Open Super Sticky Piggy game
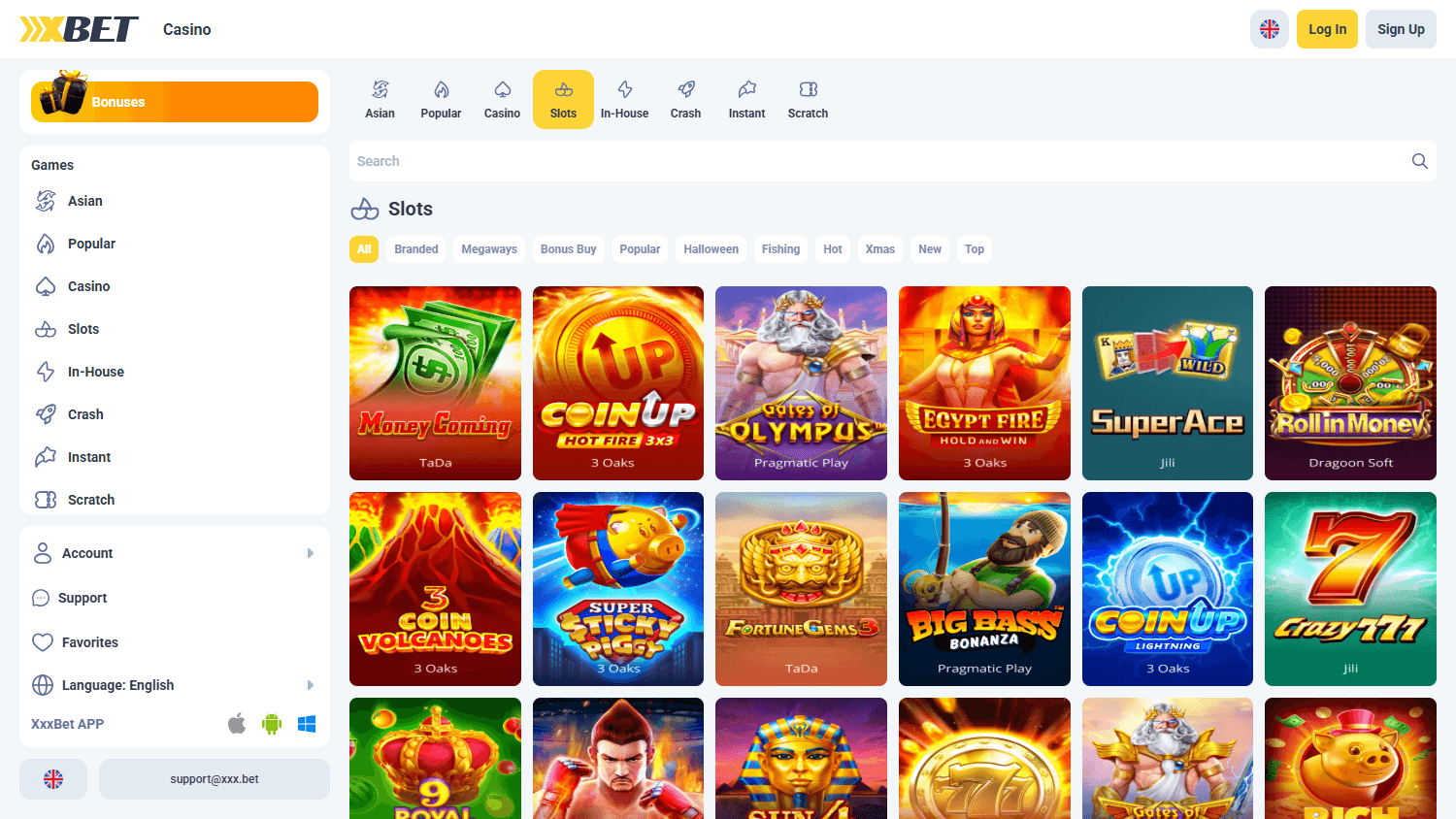Screen dimensions: 1456x819 tap(618, 589)
